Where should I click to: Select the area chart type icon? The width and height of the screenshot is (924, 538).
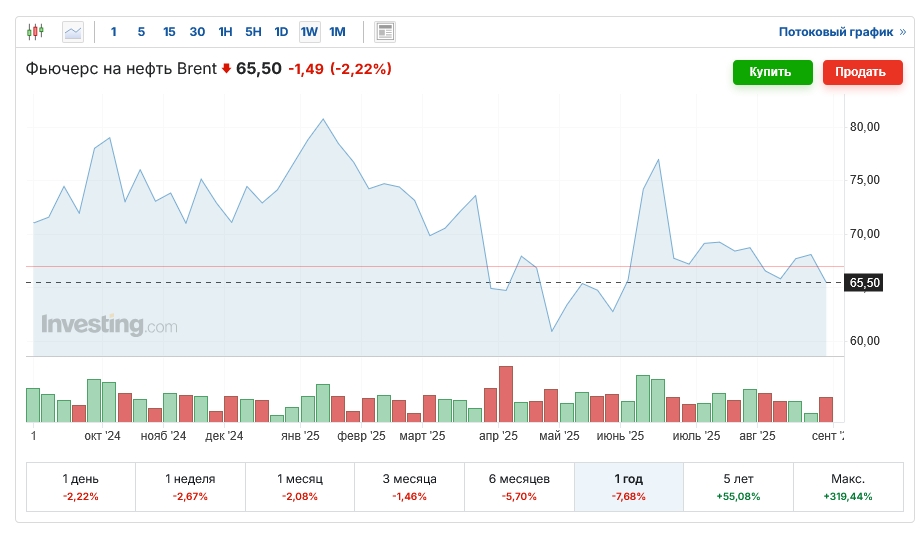(x=73, y=32)
